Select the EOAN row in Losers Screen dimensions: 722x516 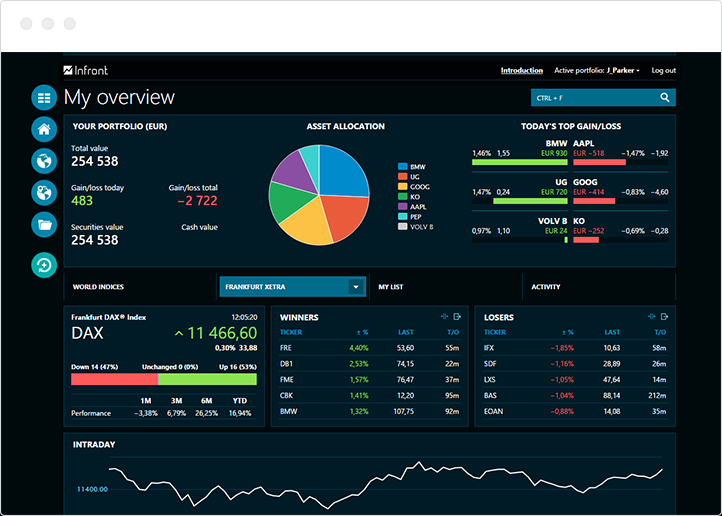pos(575,412)
